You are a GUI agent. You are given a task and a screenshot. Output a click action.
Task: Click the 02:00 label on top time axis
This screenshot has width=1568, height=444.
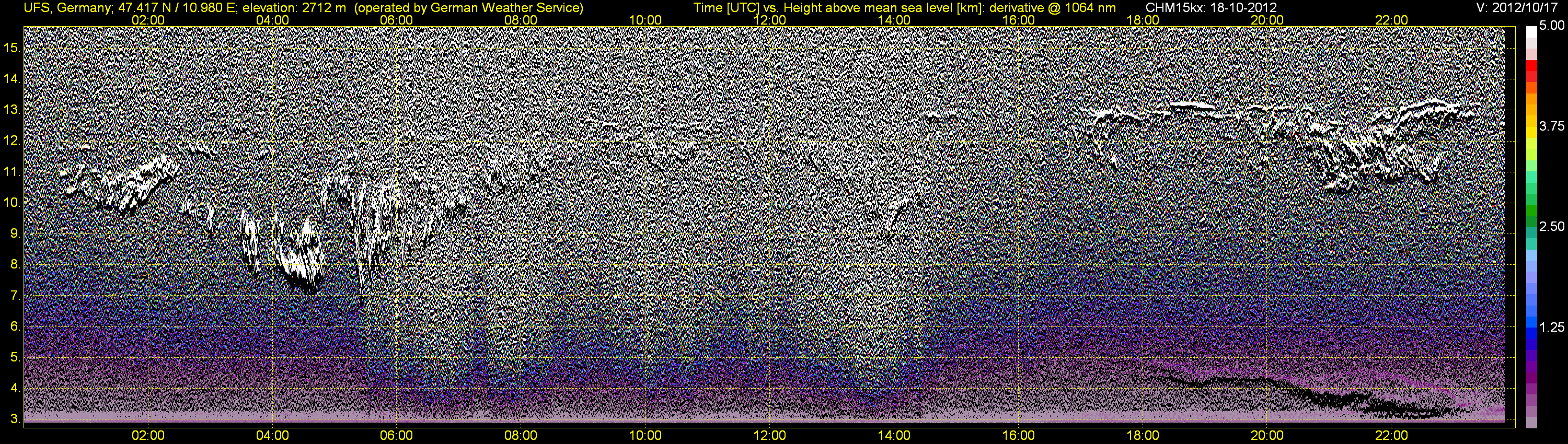pyautogui.click(x=148, y=20)
